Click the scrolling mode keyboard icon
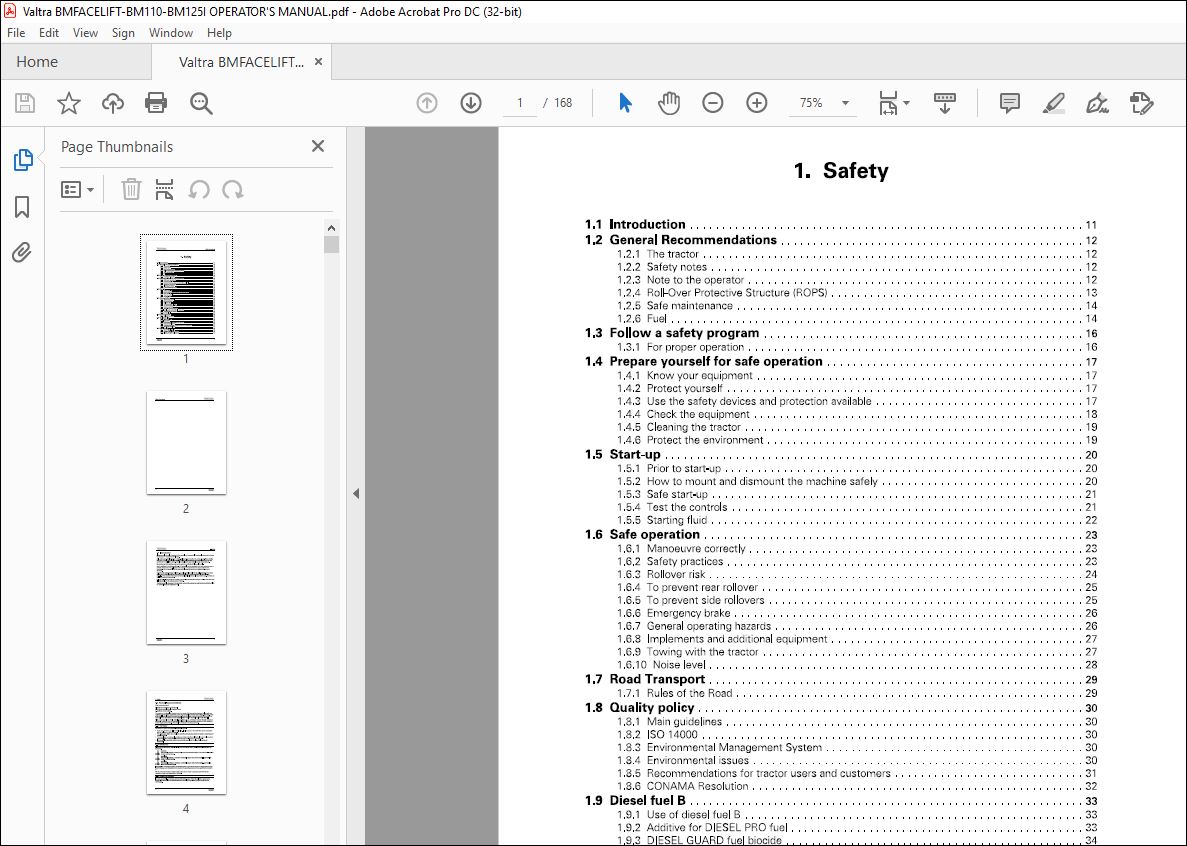 click(945, 103)
